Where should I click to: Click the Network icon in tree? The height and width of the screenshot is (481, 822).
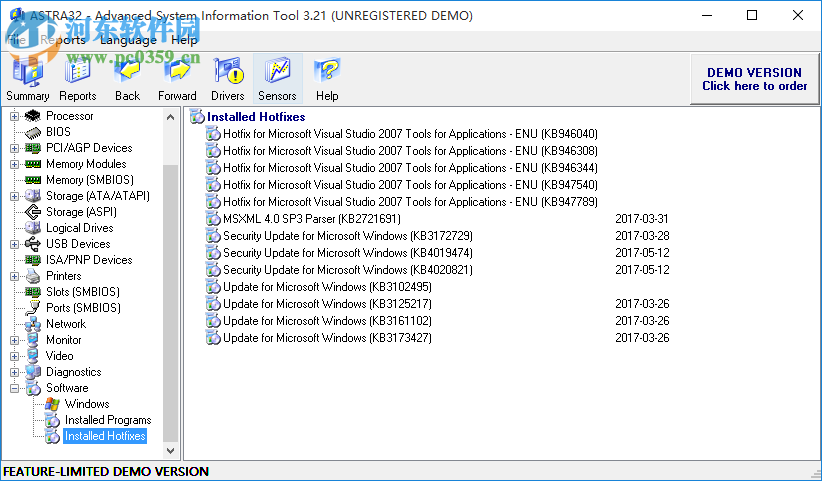(x=33, y=324)
